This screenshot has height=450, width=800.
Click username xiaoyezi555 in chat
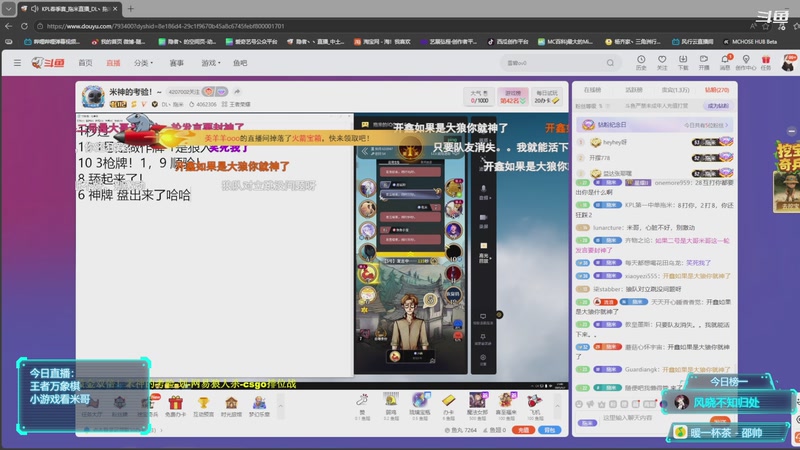642,276
